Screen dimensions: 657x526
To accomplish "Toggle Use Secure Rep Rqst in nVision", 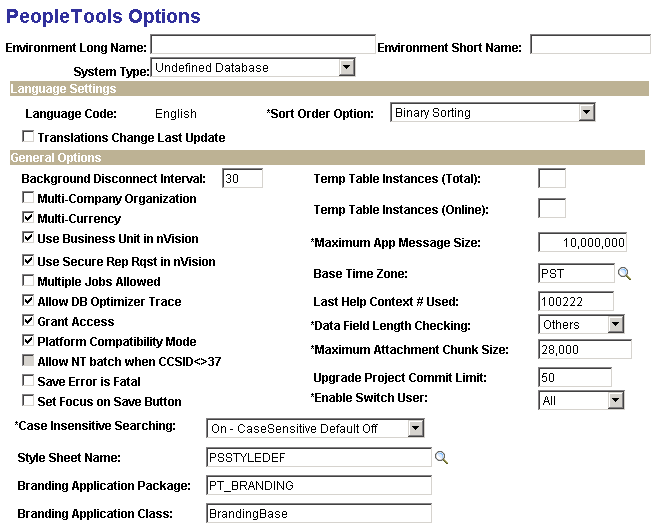I will (x=28, y=261).
